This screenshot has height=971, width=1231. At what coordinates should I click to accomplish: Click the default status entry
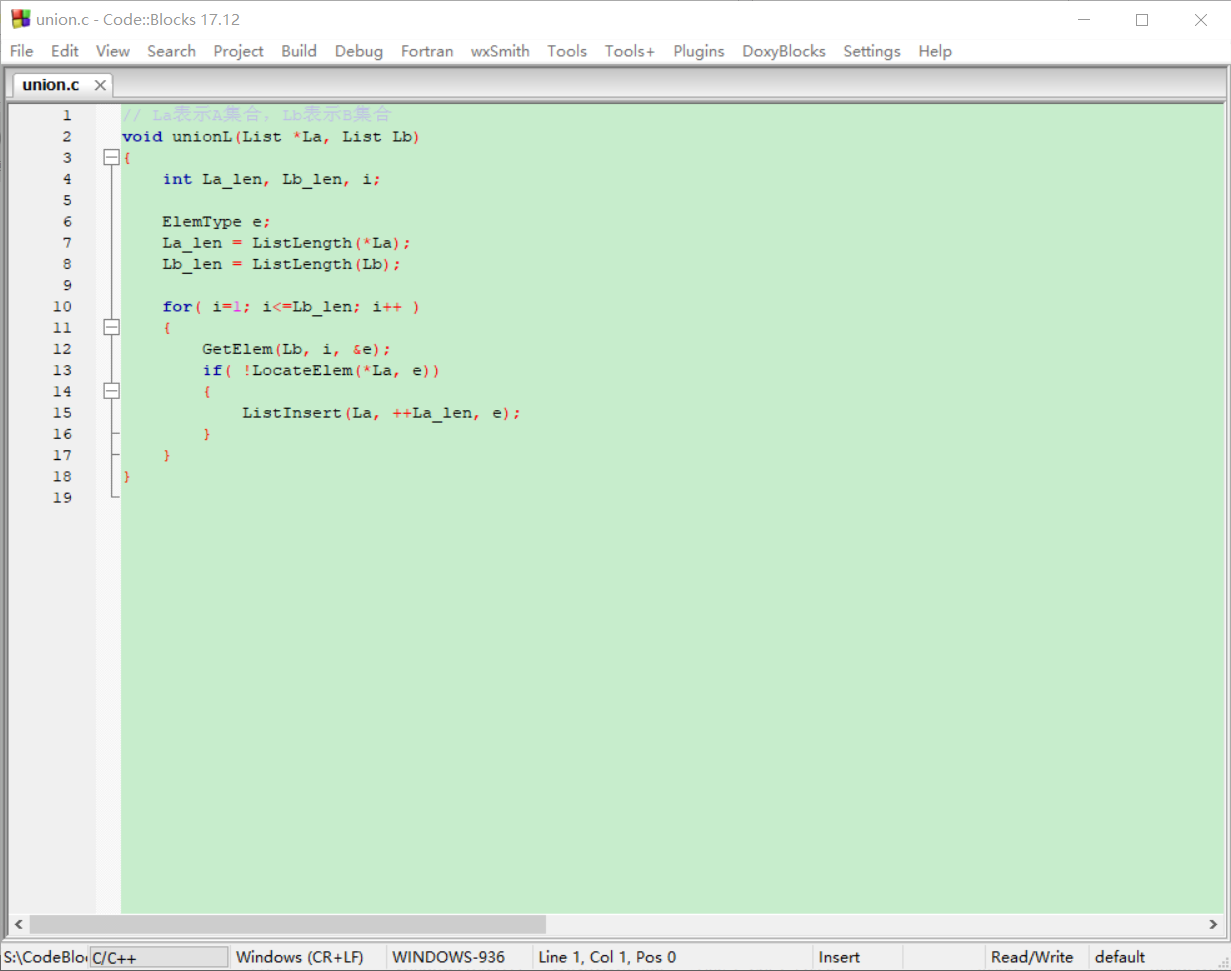1120,957
